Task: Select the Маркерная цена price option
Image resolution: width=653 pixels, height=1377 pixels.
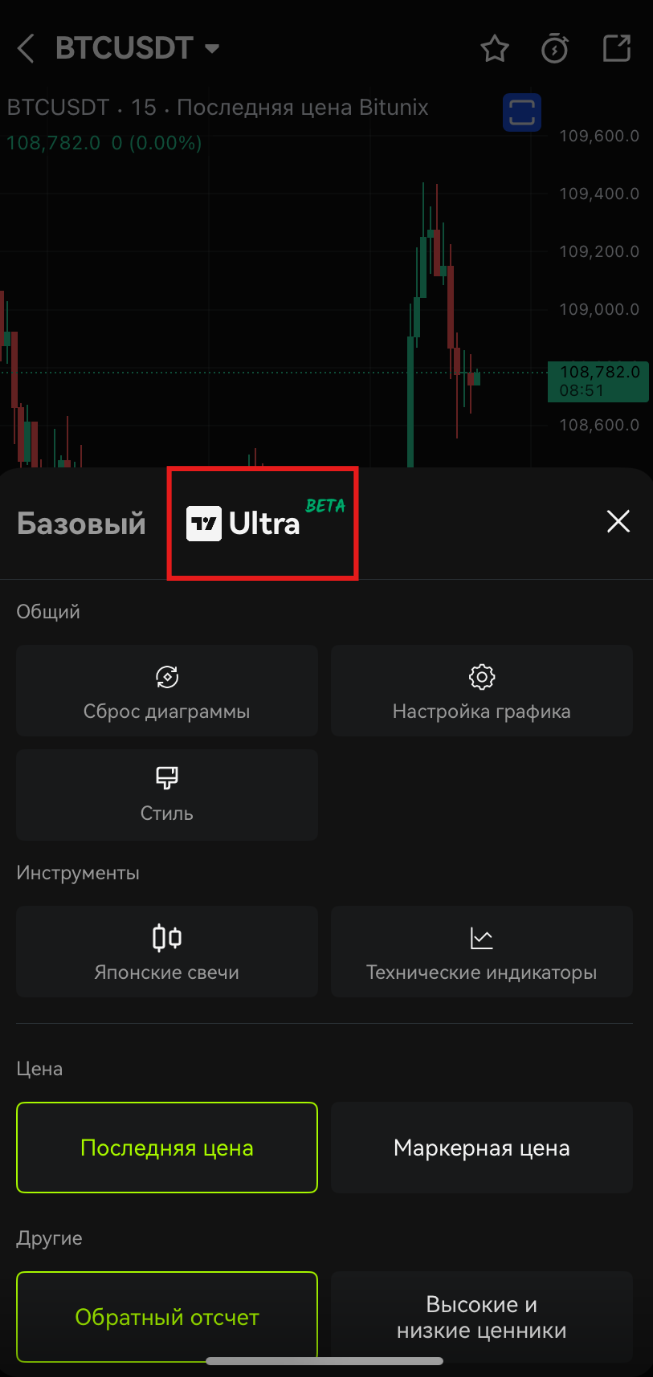Action: (x=482, y=1148)
